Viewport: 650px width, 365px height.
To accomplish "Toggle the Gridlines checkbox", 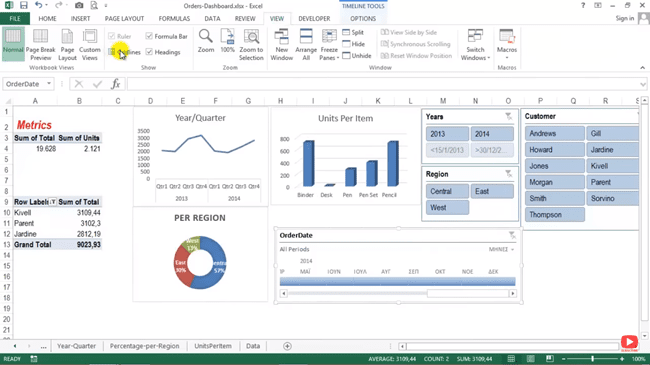I will [x=112, y=52].
